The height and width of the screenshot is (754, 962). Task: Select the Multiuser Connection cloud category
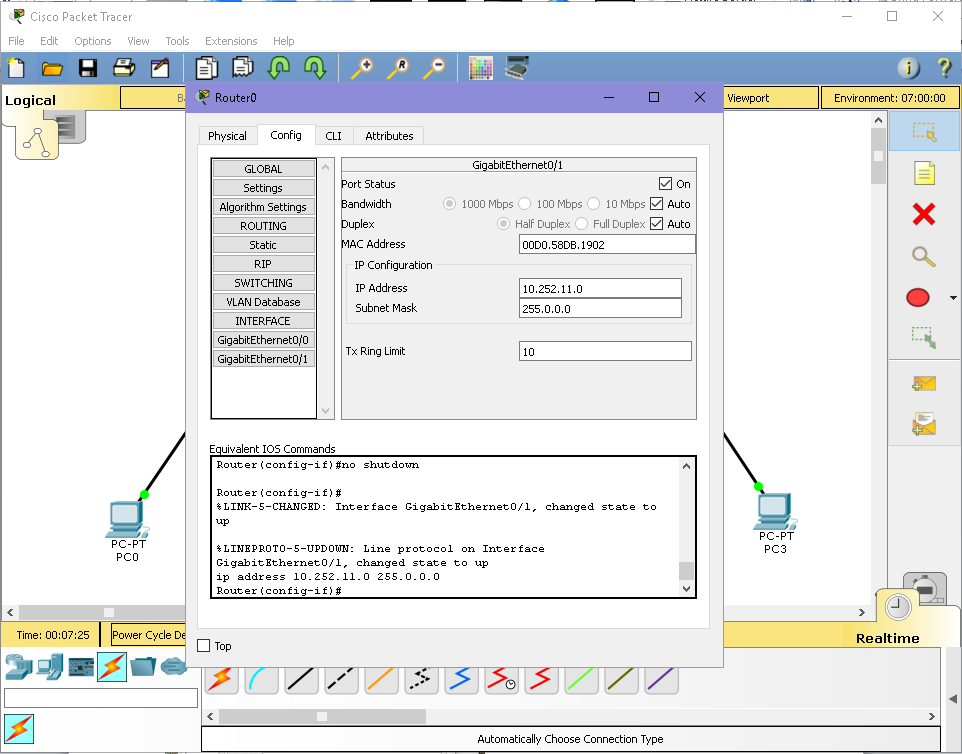[x=174, y=667]
